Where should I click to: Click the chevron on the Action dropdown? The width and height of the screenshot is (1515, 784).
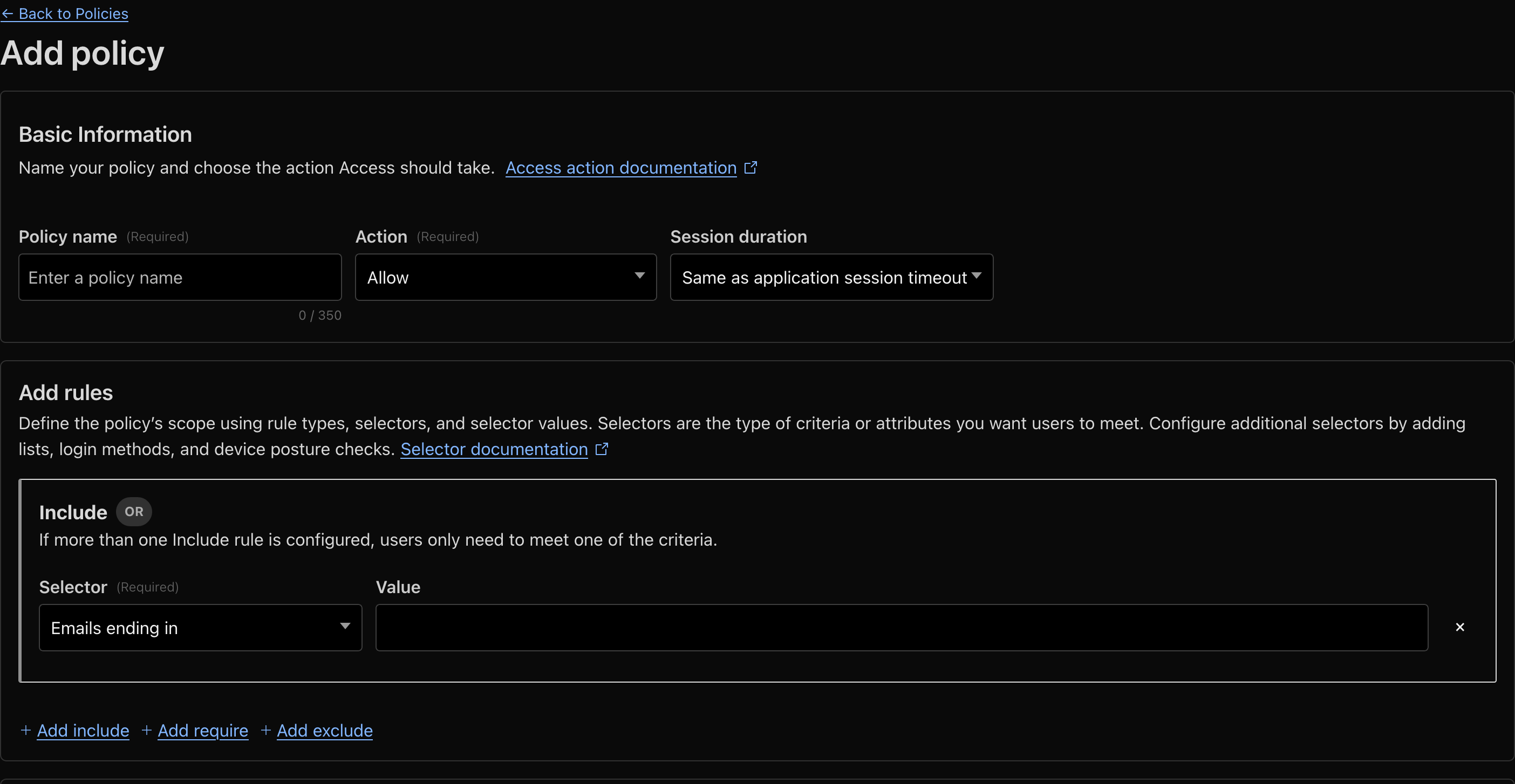[640, 276]
